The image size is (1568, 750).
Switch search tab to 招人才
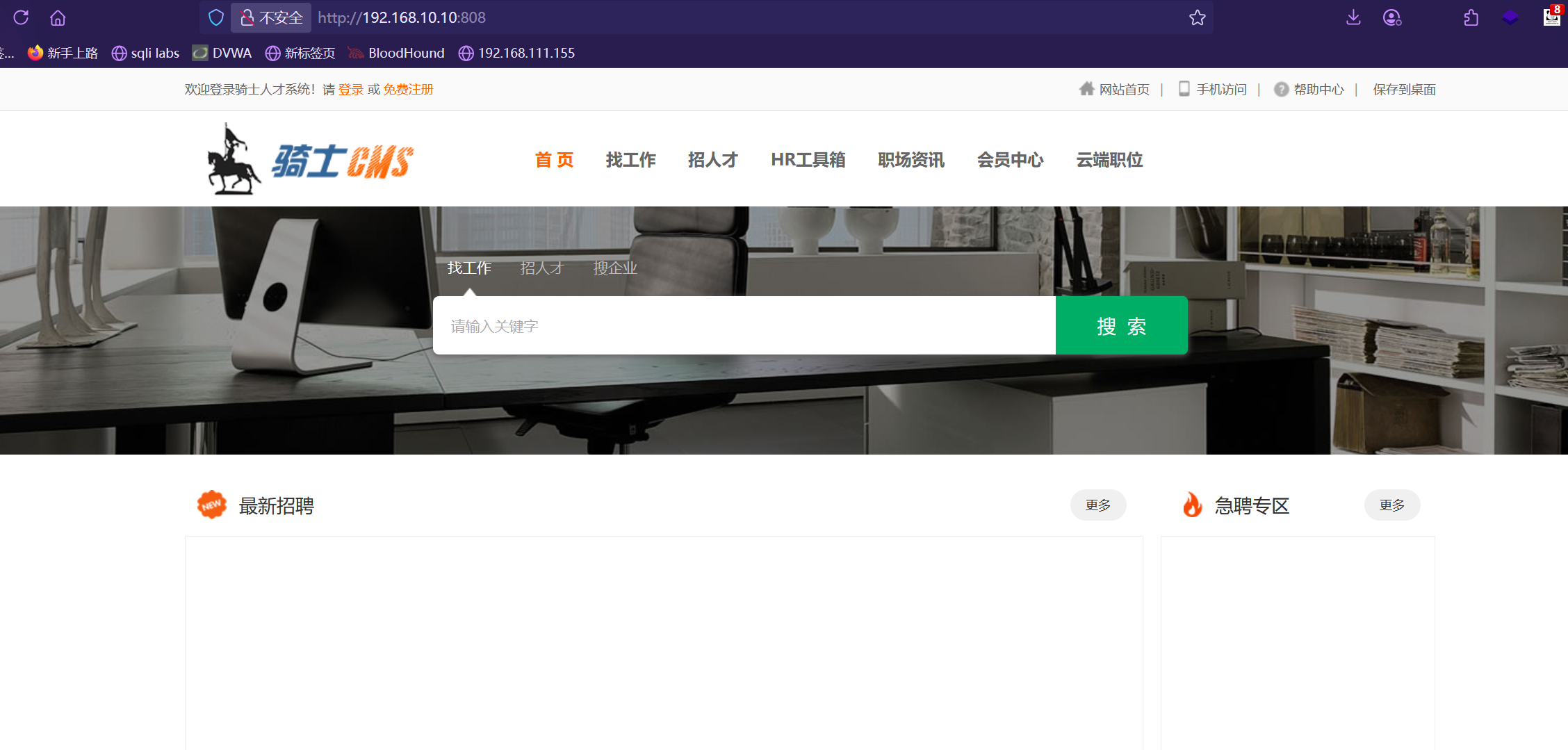point(541,268)
